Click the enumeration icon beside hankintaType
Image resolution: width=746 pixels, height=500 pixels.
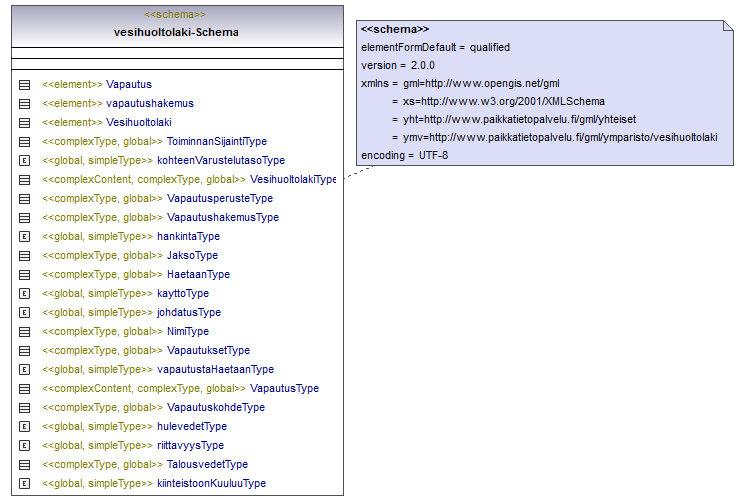(x=24, y=237)
